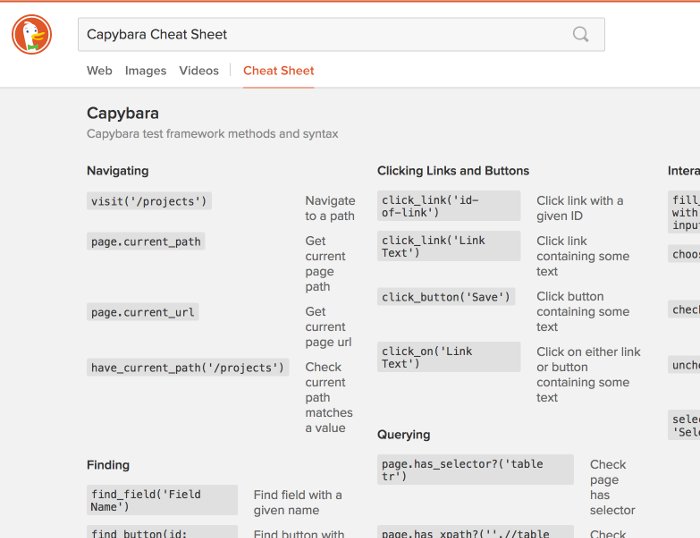Focus the search box containing Capybara Cheat Sheet
This screenshot has height=538, width=700.
click(341, 34)
